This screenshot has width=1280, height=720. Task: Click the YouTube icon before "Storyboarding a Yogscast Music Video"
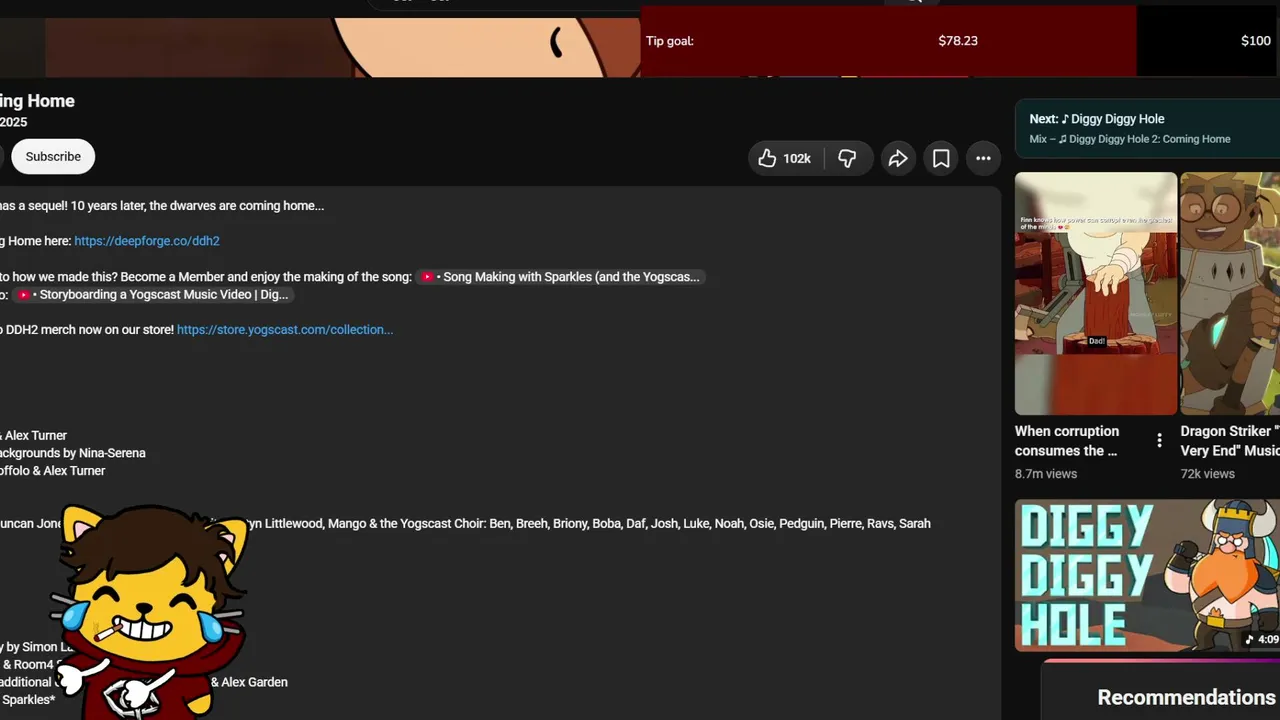click(24, 295)
